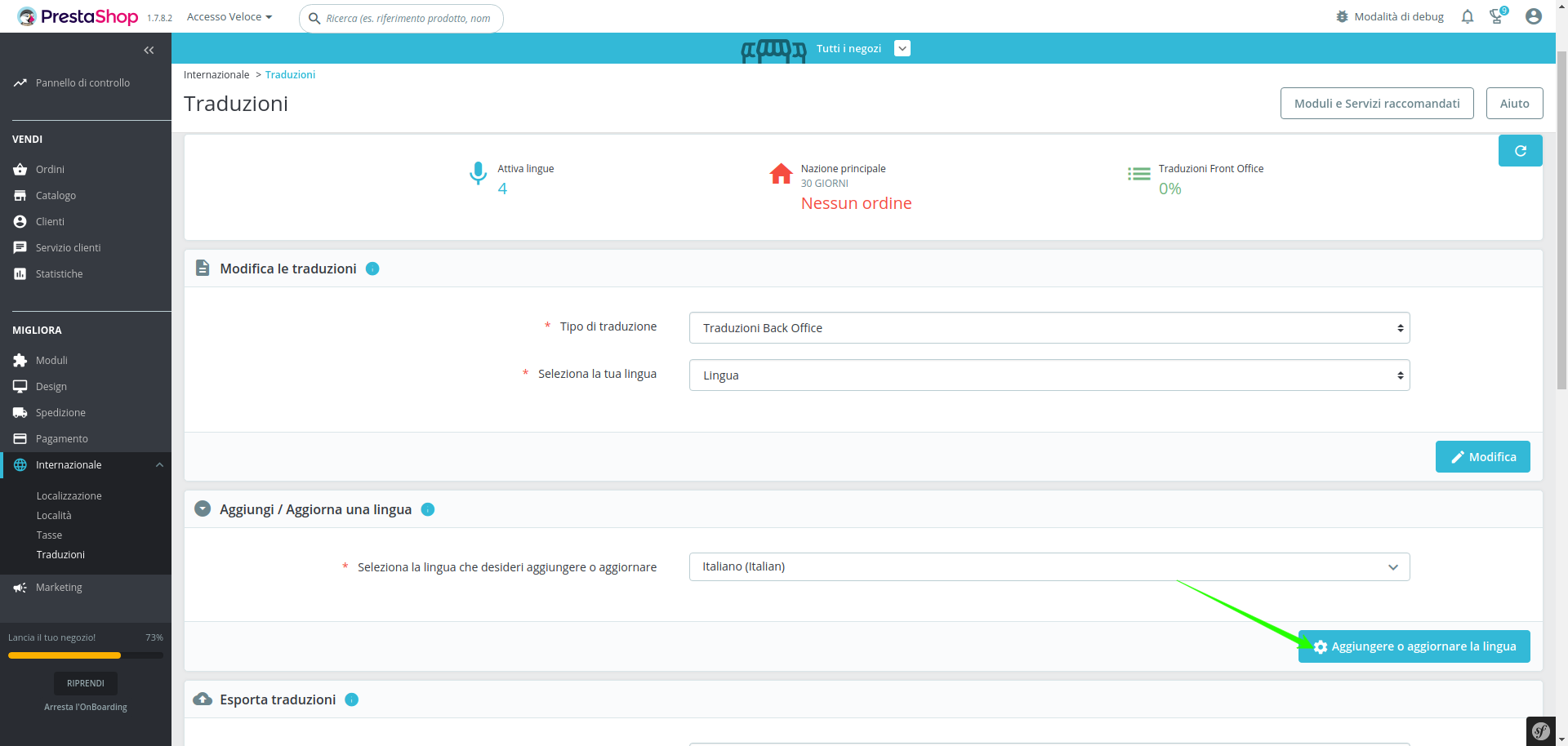Image resolution: width=1568 pixels, height=746 pixels.
Task: Open the user profile avatar icon
Action: point(1534,16)
